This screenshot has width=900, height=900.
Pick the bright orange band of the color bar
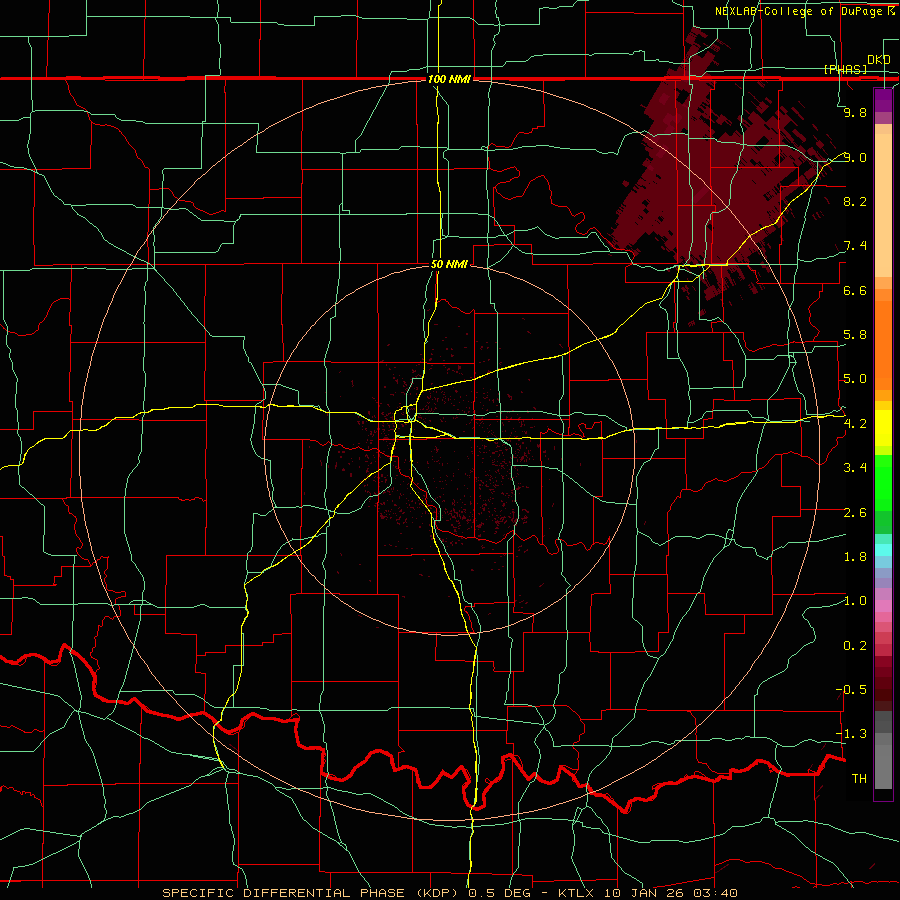[883, 344]
